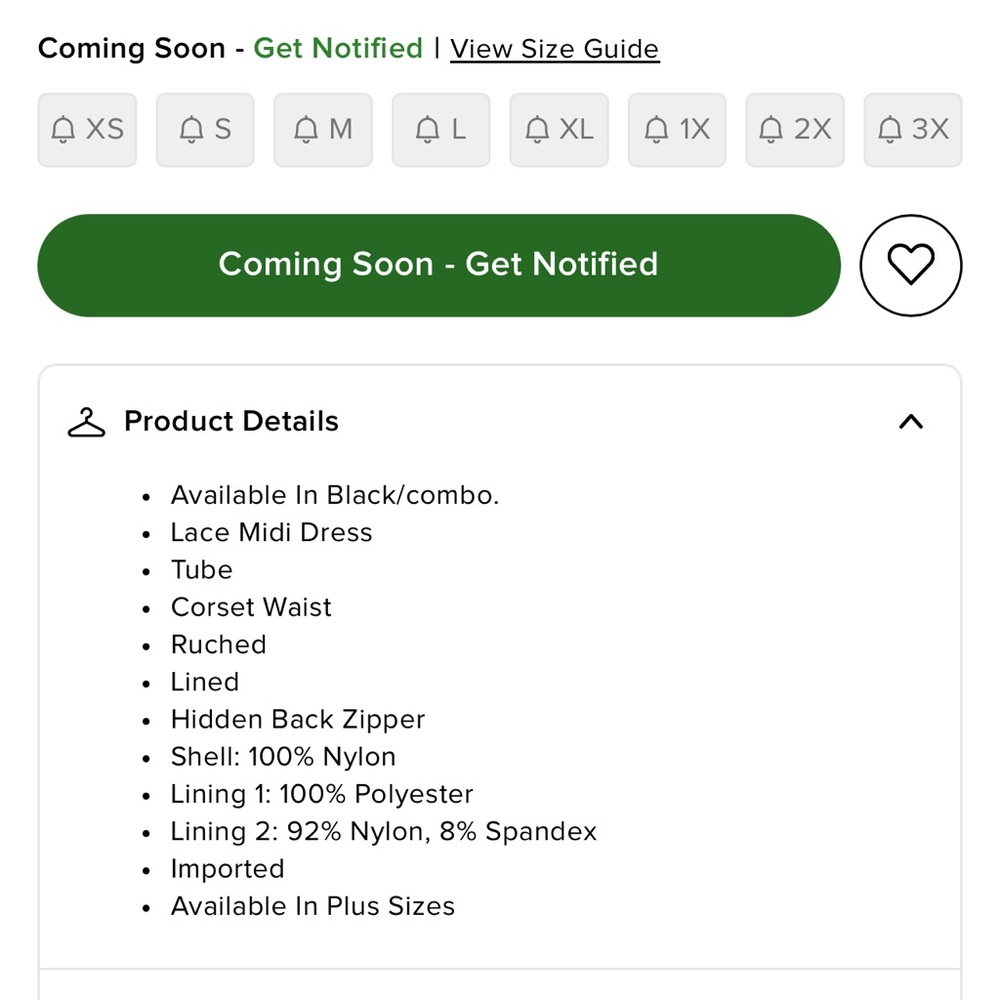1000x1000 pixels.
Task: Click the bell icon on XL size
Action: point(537,129)
